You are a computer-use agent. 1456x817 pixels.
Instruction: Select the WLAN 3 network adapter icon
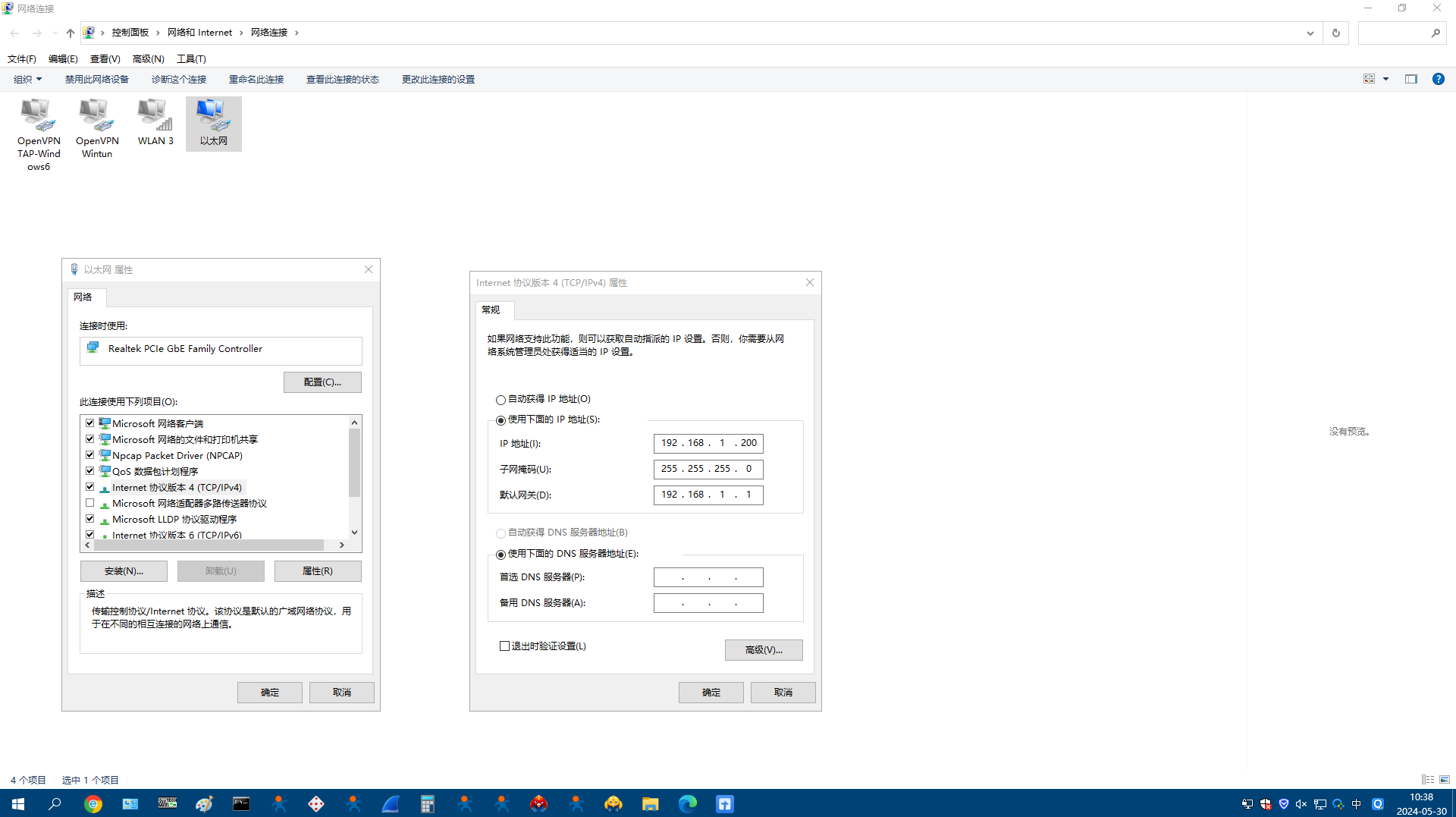pyautogui.click(x=155, y=123)
